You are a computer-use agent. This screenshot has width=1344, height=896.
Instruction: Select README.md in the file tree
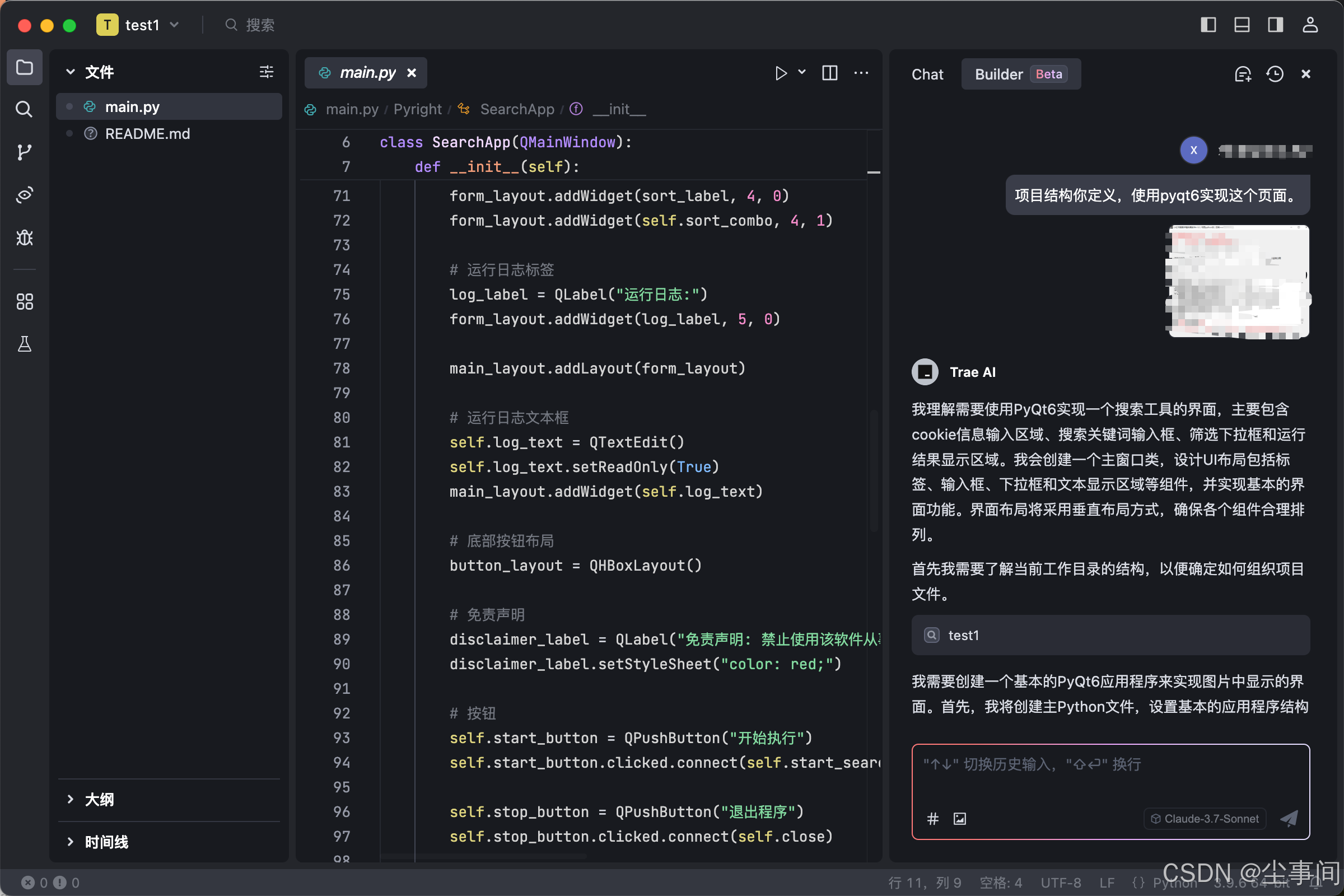click(x=147, y=134)
